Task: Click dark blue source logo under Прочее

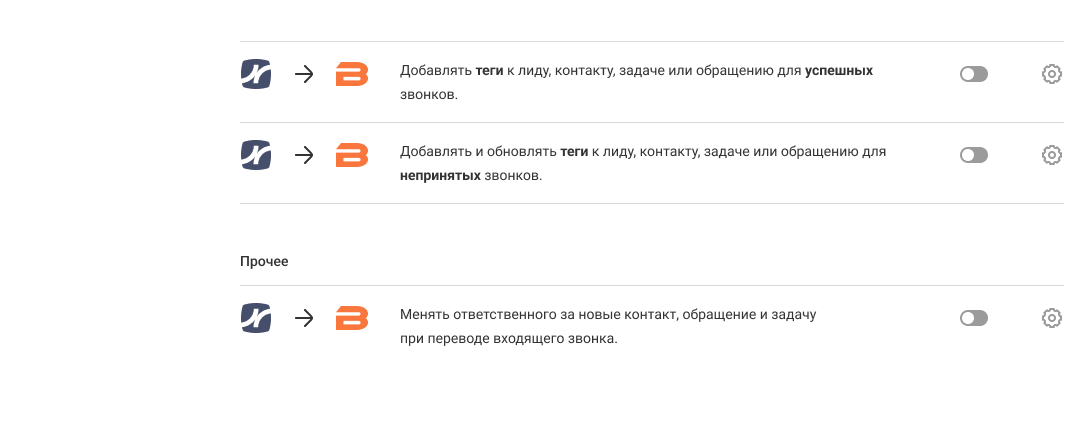Action: (x=257, y=318)
